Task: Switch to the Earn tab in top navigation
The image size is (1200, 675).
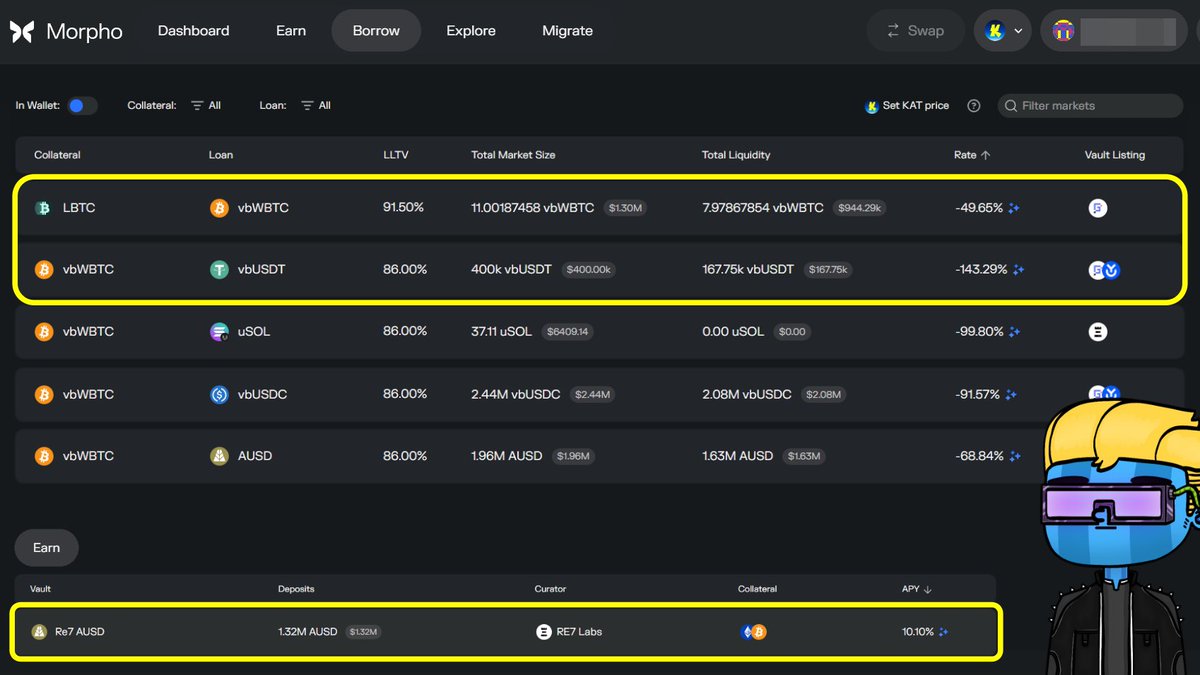Action: (291, 31)
